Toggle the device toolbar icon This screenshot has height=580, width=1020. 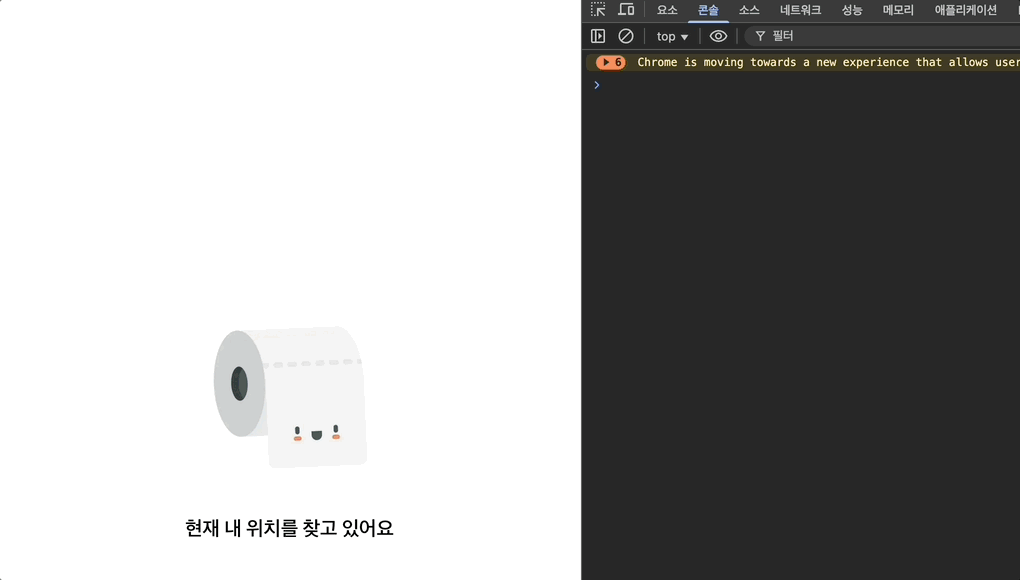tap(626, 9)
